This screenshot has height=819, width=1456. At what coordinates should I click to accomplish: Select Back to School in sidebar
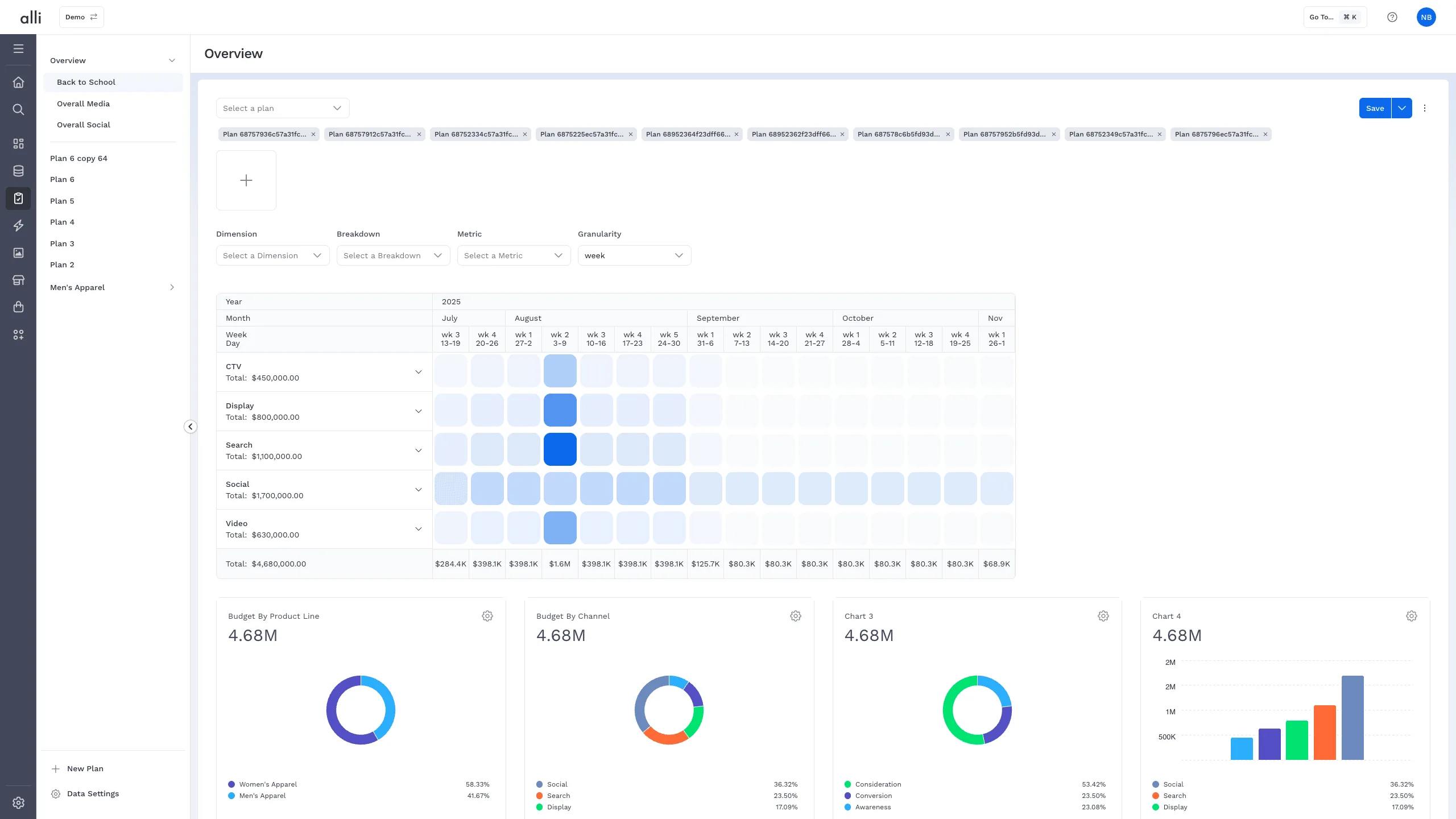pos(113,82)
